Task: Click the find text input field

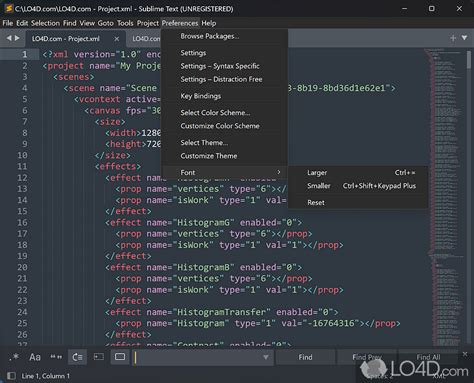Action: pyautogui.click(x=203, y=357)
